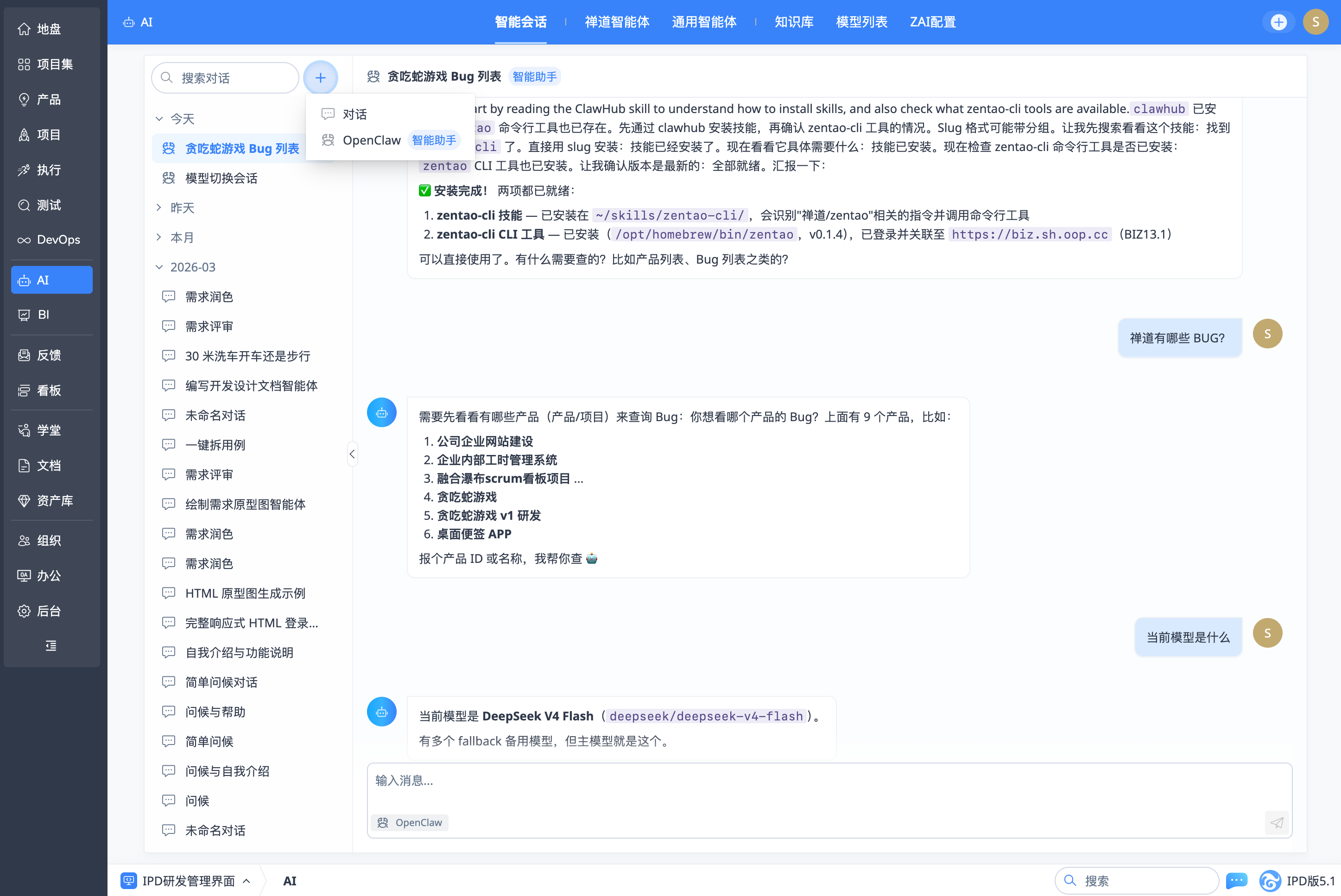
Task: Click the AI title in top header
Action: click(138, 22)
